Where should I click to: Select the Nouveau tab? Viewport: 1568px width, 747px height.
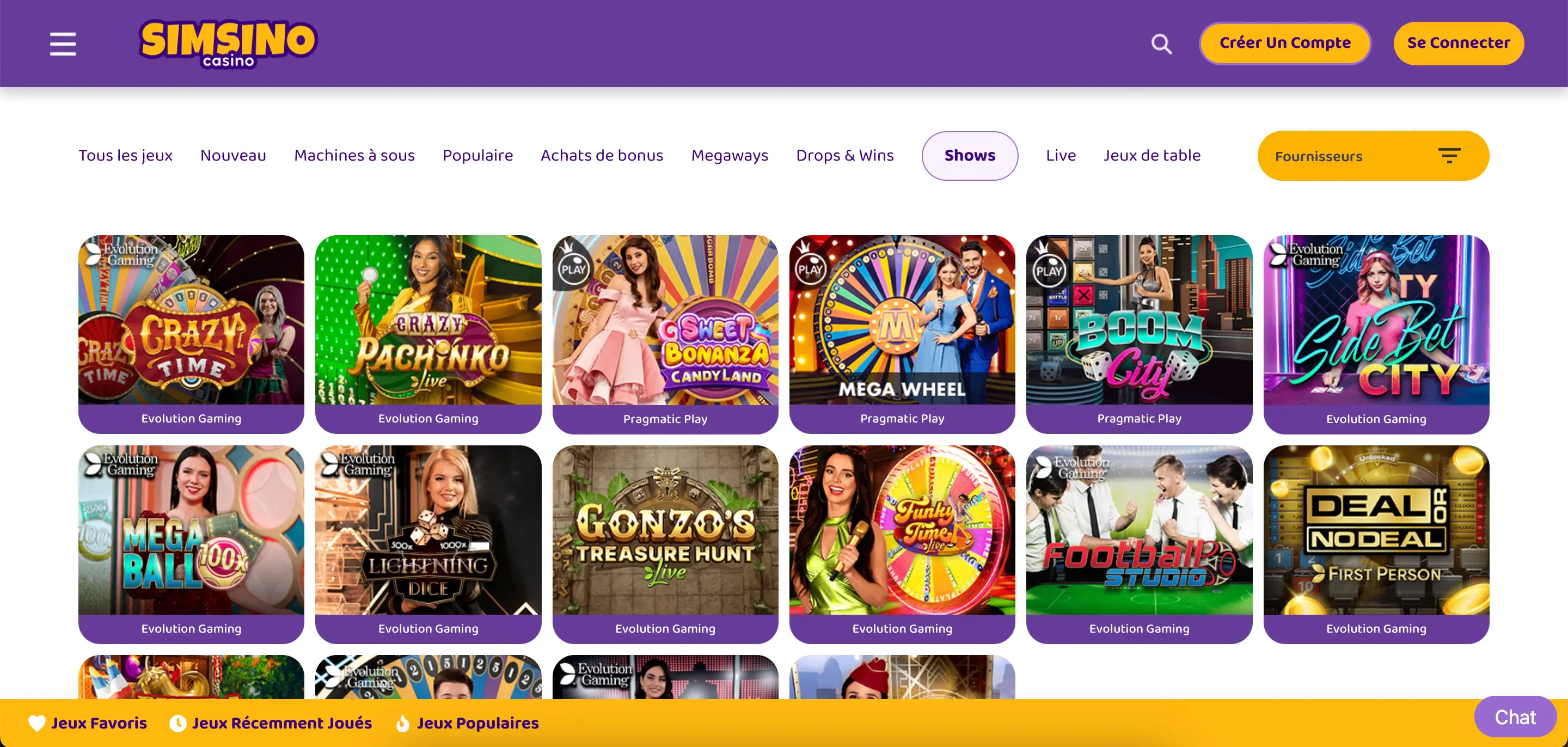coord(233,156)
